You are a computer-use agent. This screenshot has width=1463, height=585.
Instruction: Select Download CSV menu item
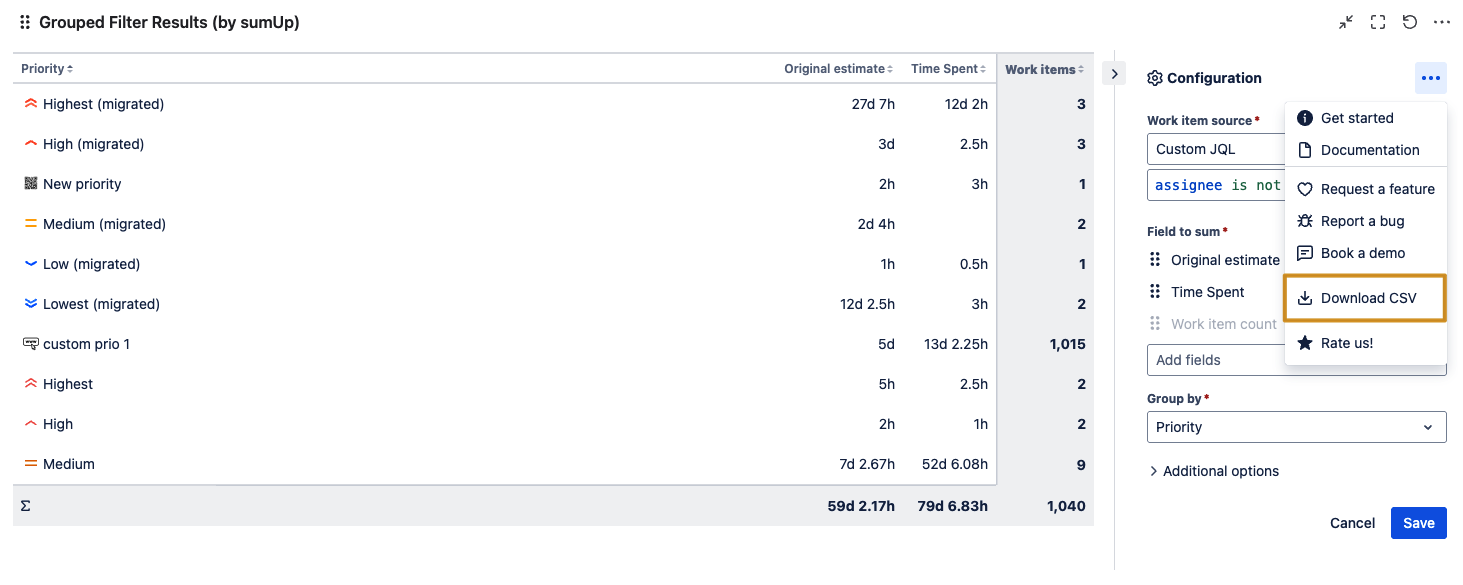(x=1366, y=298)
